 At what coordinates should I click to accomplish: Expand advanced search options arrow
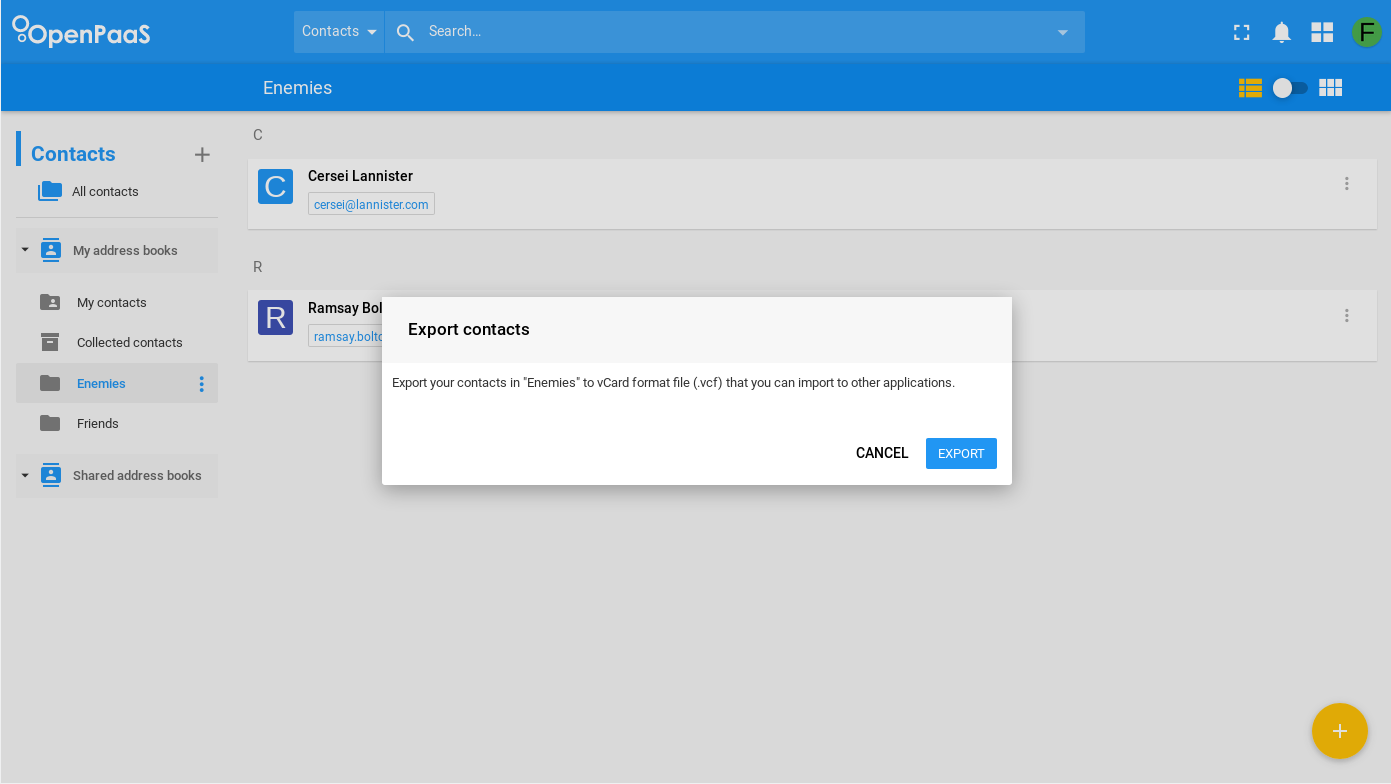point(1062,32)
